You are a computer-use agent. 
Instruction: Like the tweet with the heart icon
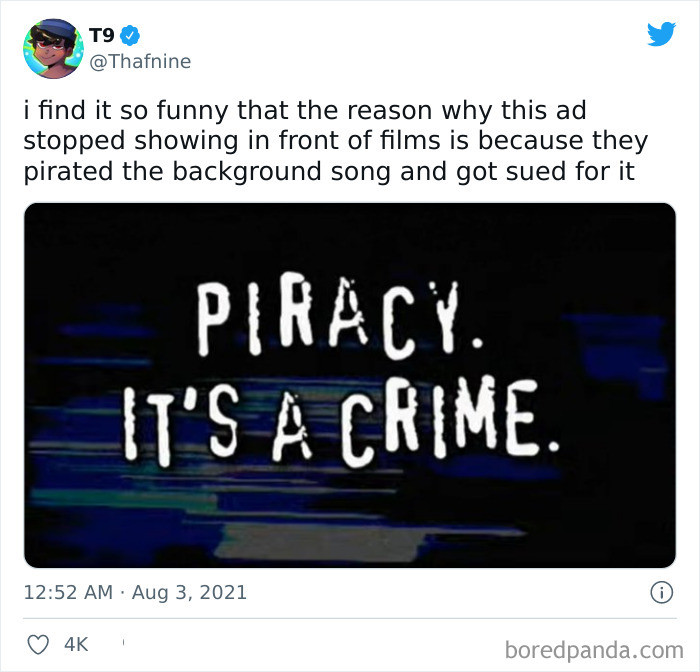(38, 645)
